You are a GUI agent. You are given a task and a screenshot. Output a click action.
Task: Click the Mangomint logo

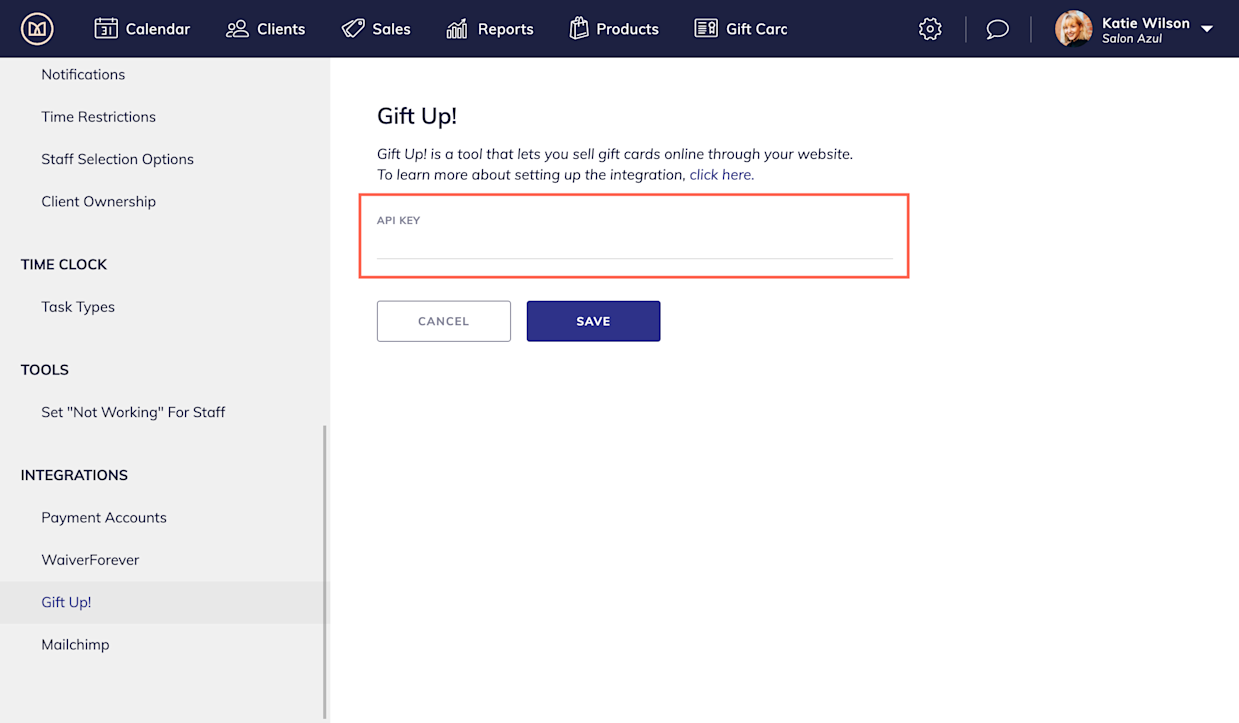click(35, 29)
